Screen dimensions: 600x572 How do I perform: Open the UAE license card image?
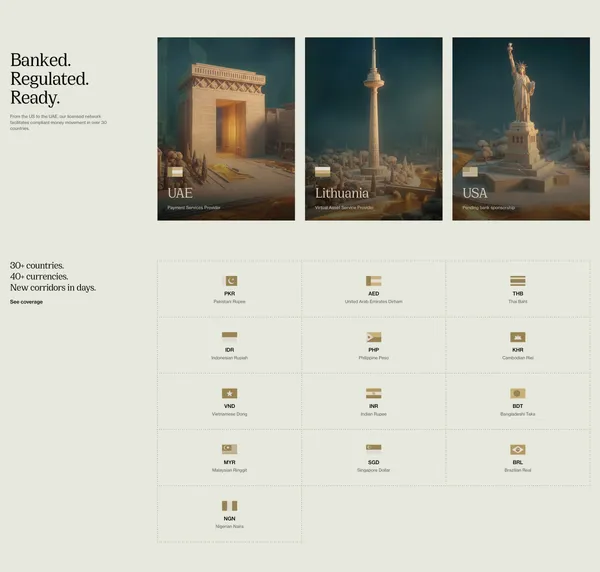click(x=226, y=129)
